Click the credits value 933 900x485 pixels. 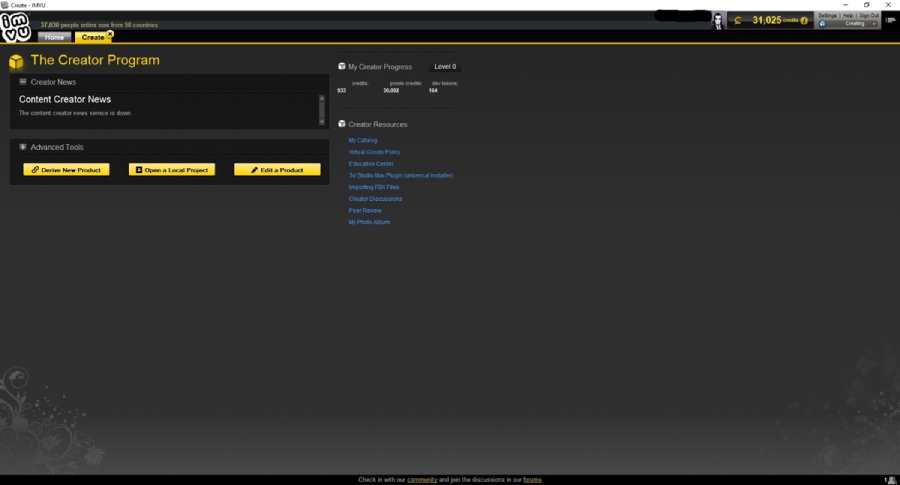[x=342, y=91]
